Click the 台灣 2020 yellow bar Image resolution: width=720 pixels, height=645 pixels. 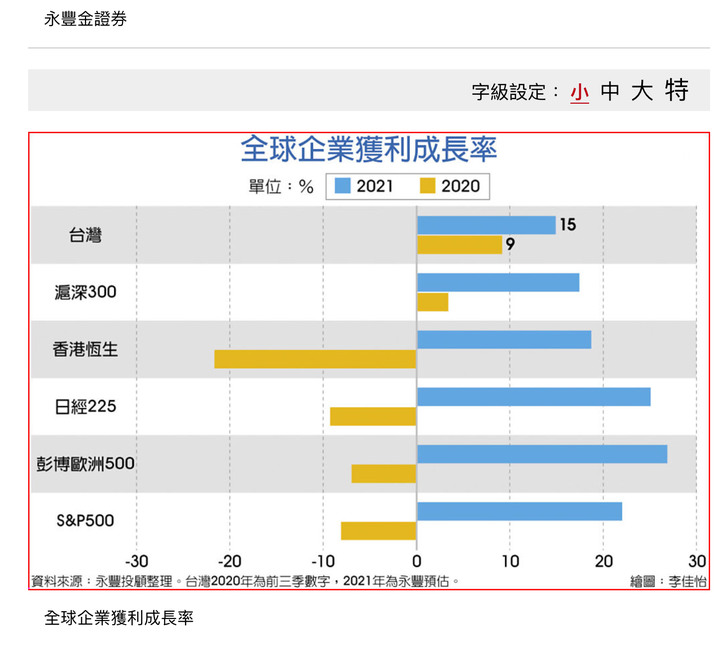click(x=459, y=245)
